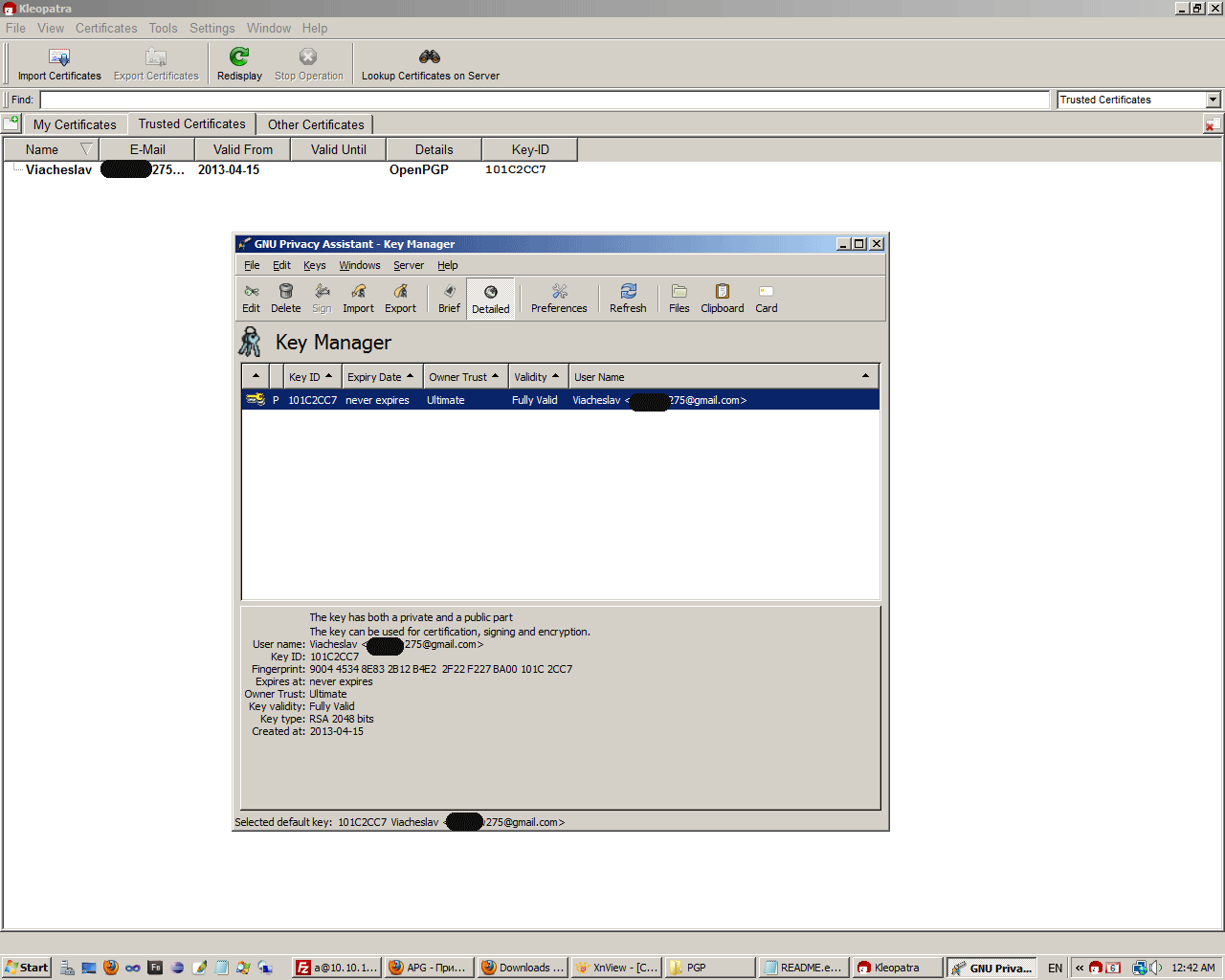Open GPA Preferences from toolbar

[559, 299]
